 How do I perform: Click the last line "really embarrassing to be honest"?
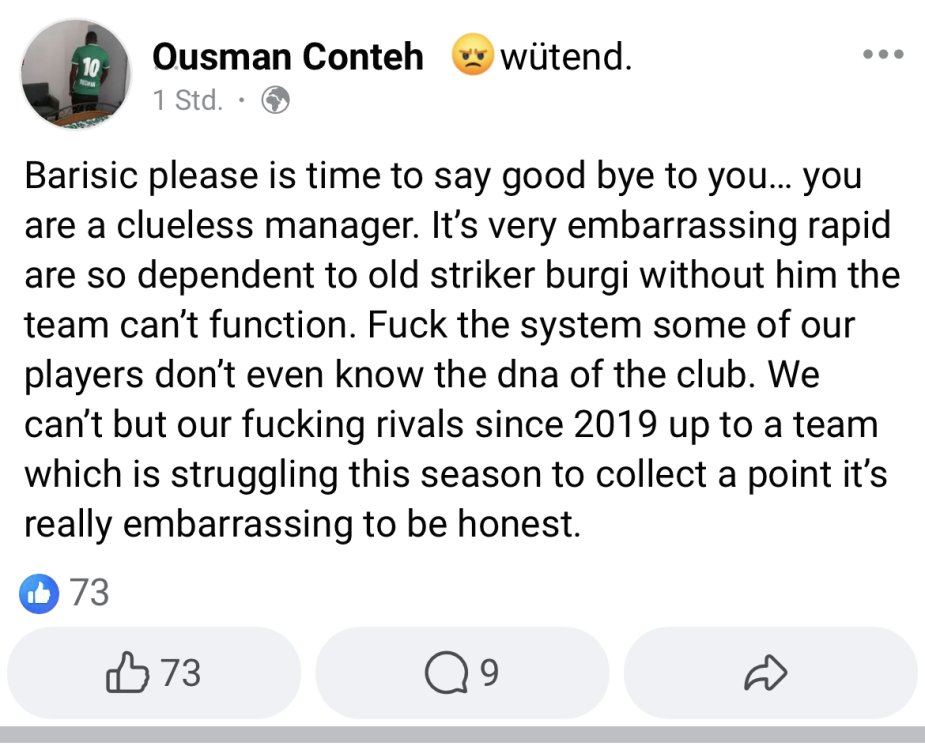coord(300,525)
